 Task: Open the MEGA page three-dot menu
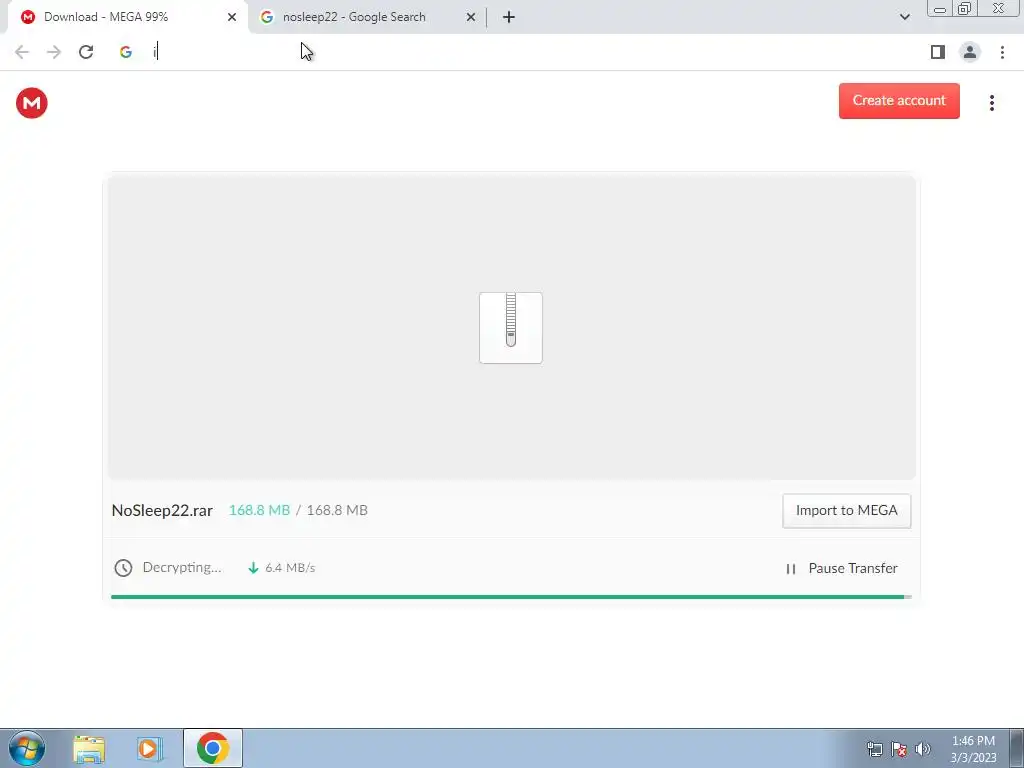click(991, 103)
